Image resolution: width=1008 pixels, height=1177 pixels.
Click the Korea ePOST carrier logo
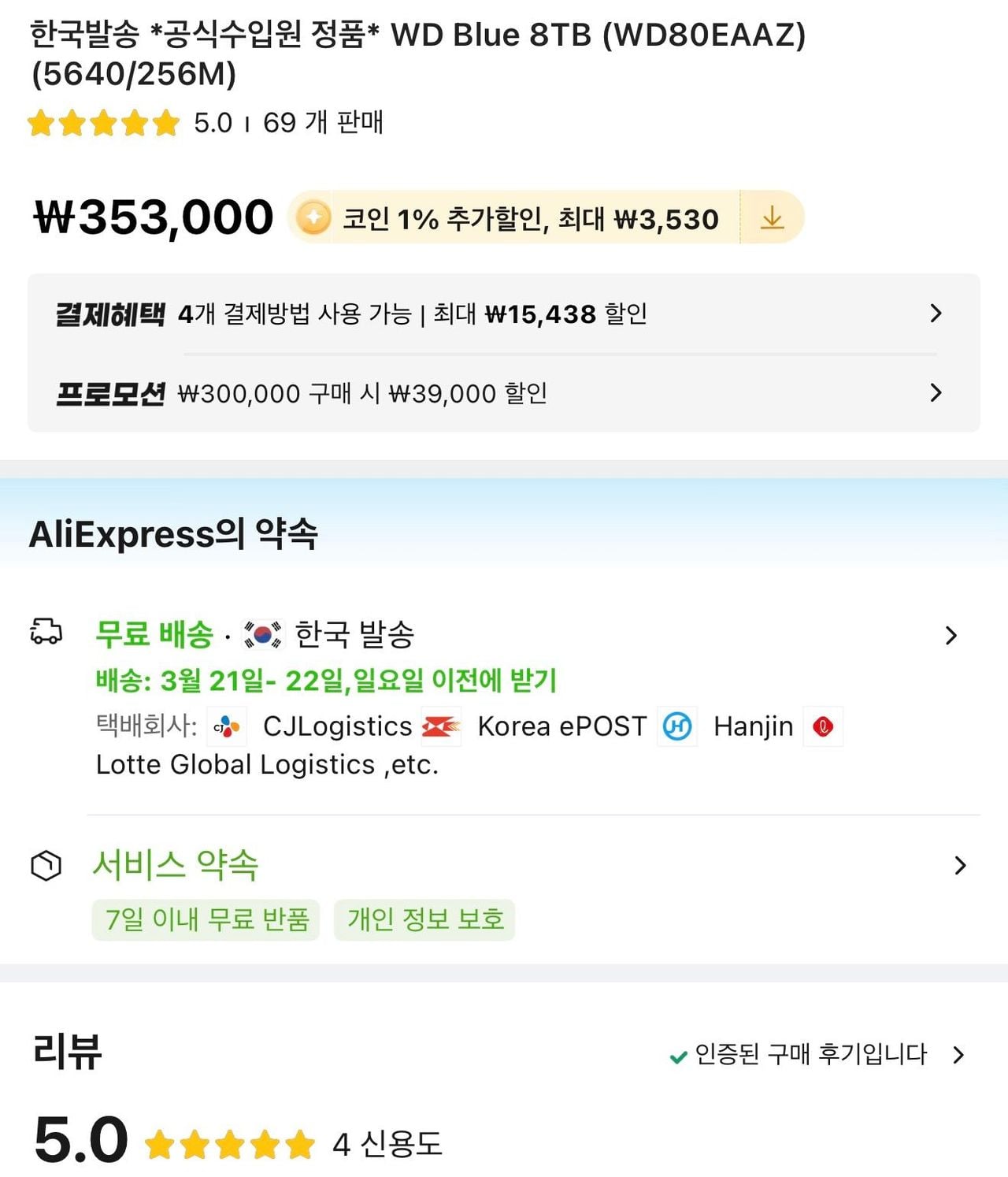pos(441,726)
